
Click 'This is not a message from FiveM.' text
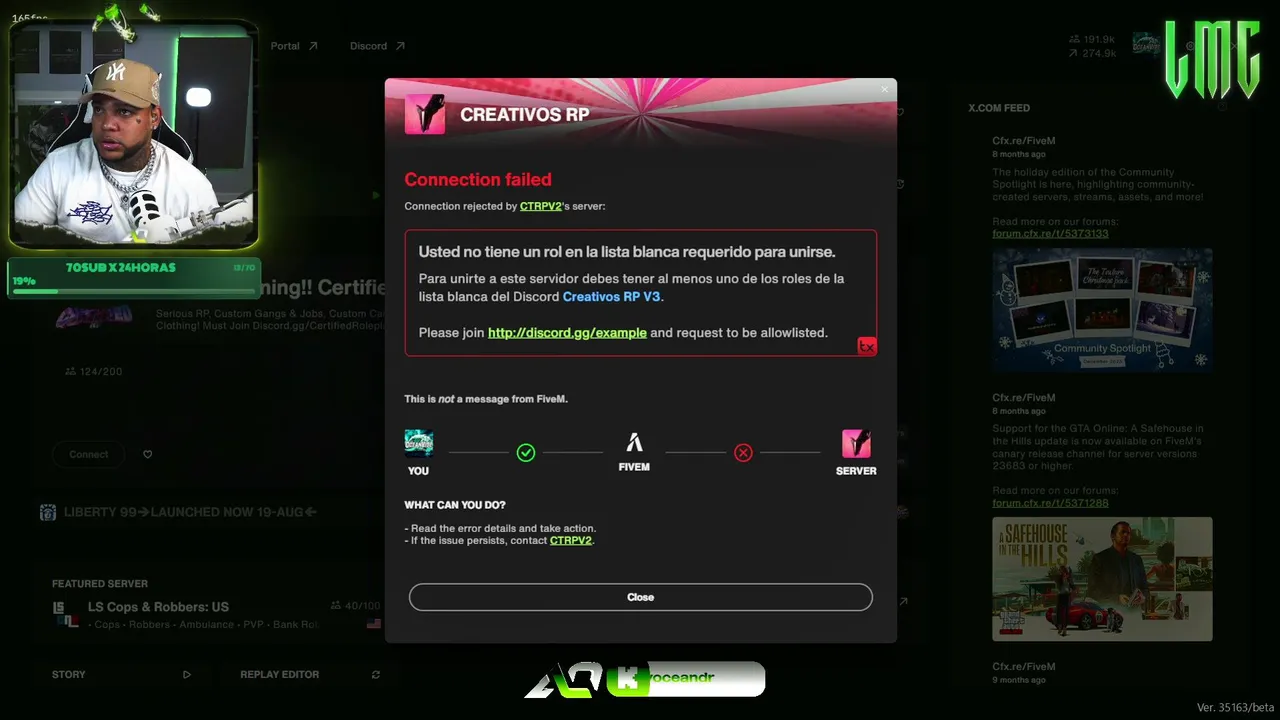pyautogui.click(x=486, y=399)
